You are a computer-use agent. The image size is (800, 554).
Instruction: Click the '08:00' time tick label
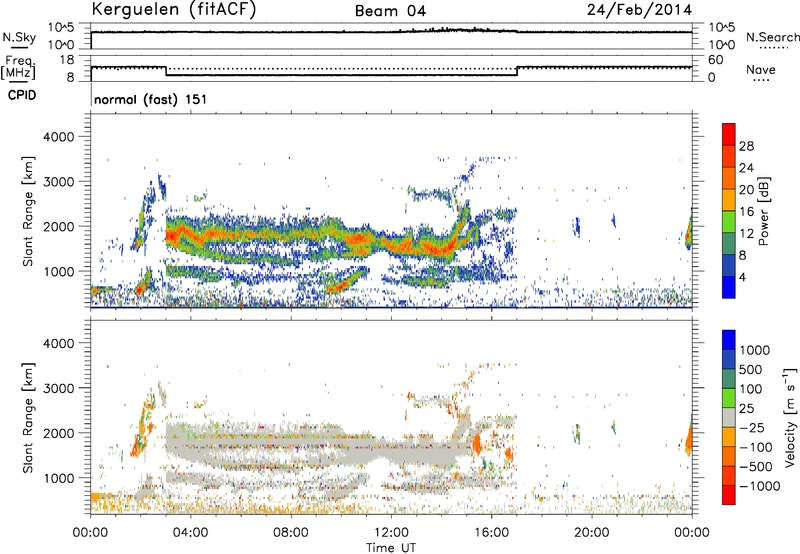coord(290,533)
